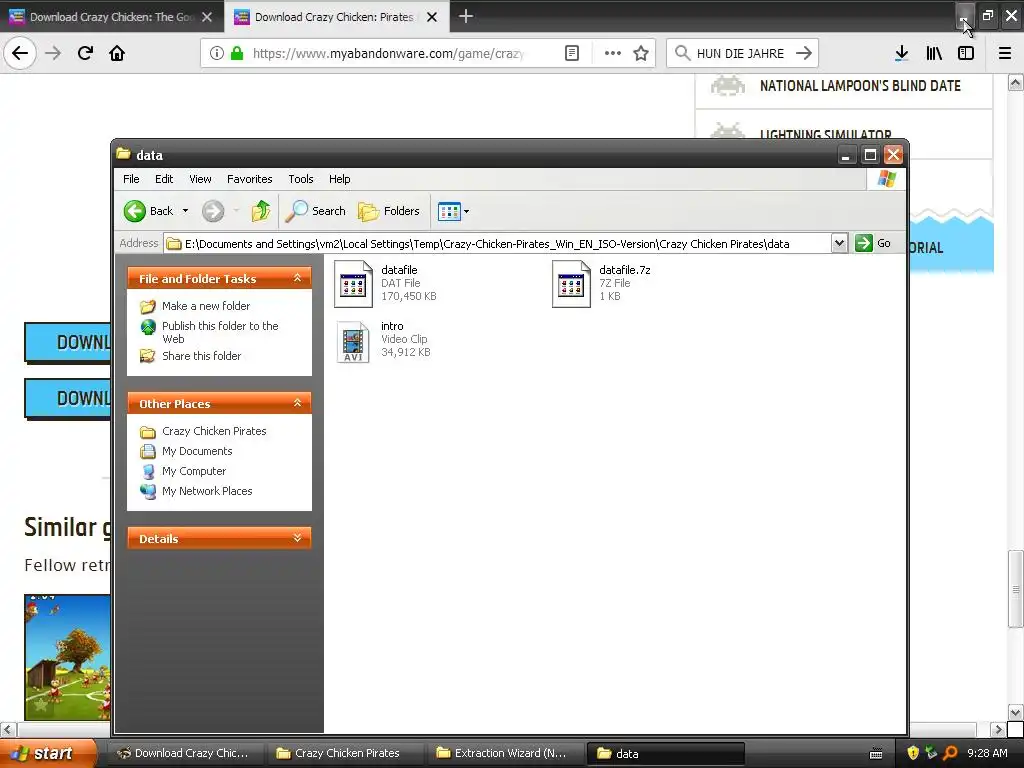Click Explorer's greyed Forward arrow

click(x=213, y=211)
